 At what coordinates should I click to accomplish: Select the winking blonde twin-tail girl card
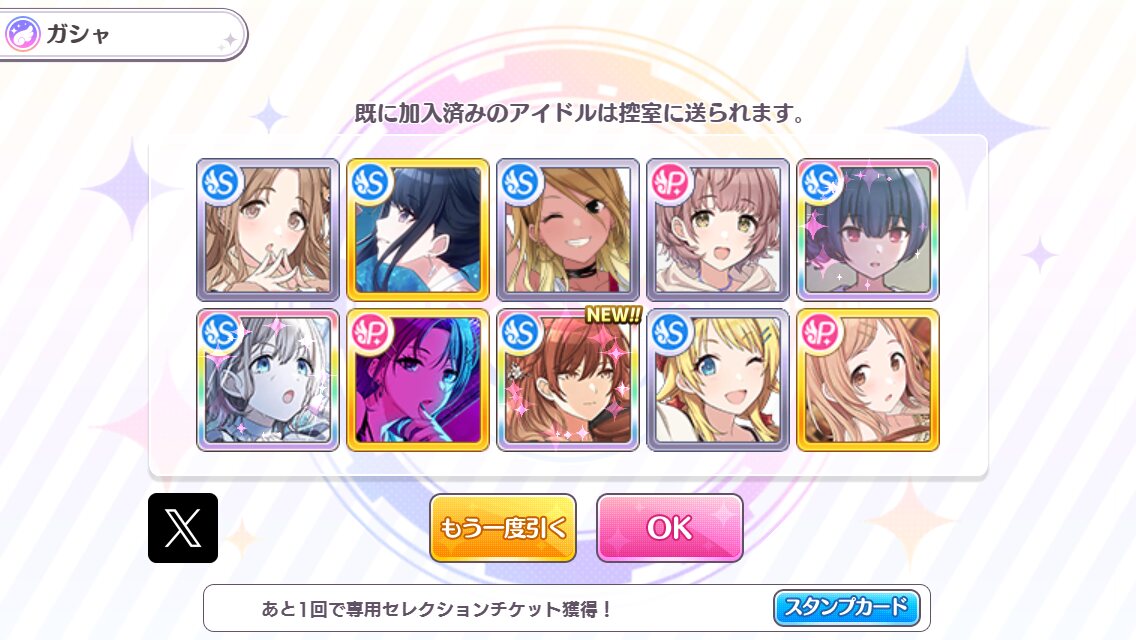718,380
